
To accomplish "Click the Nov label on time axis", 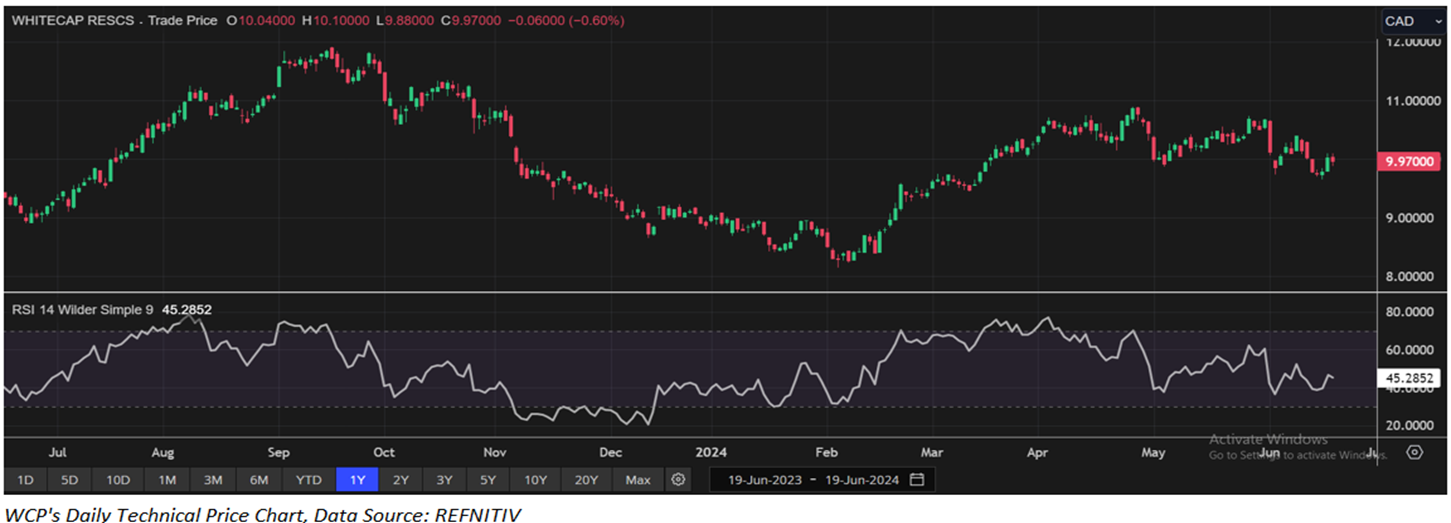I will pos(495,452).
